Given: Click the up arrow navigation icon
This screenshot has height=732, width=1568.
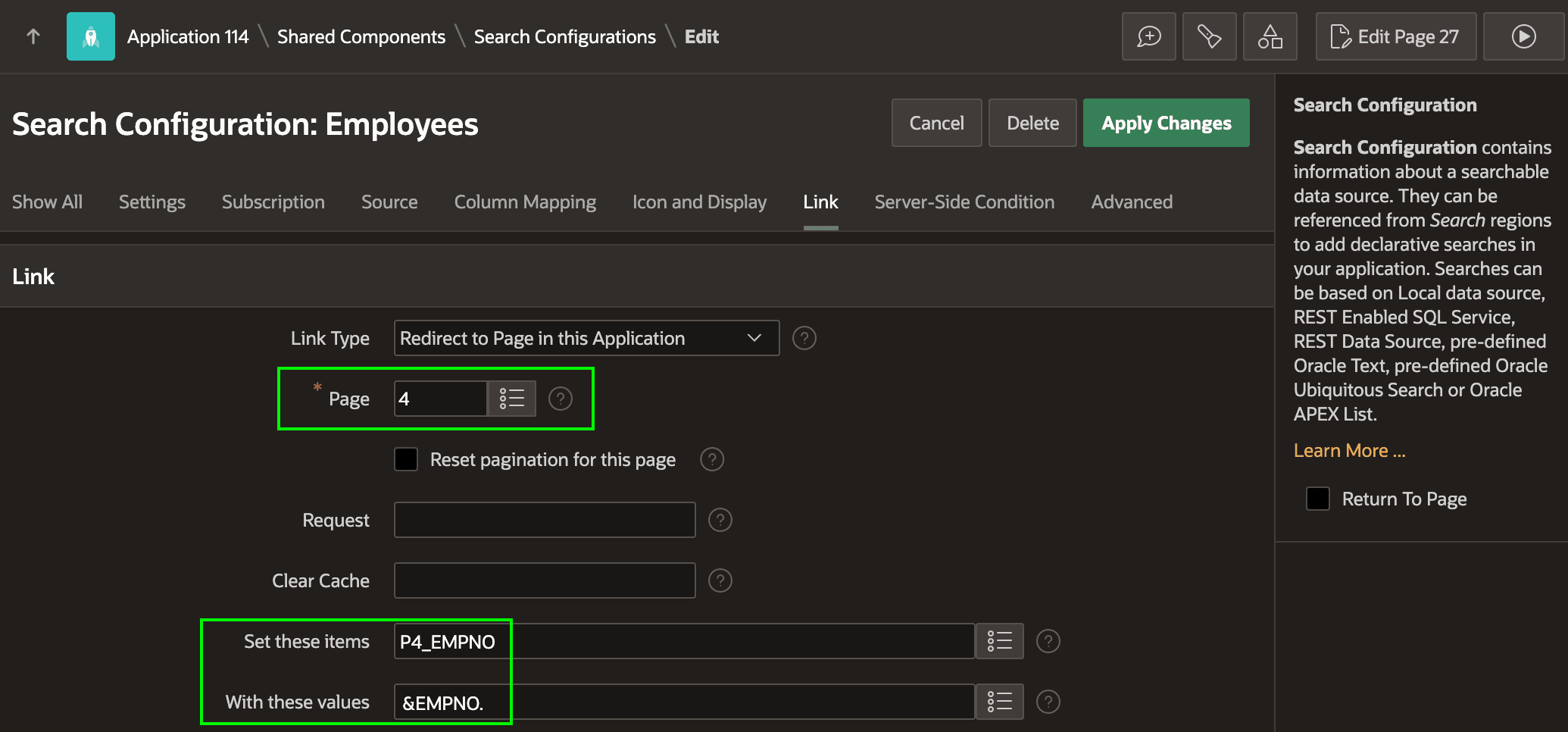Looking at the screenshot, I should tap(33, 36).
